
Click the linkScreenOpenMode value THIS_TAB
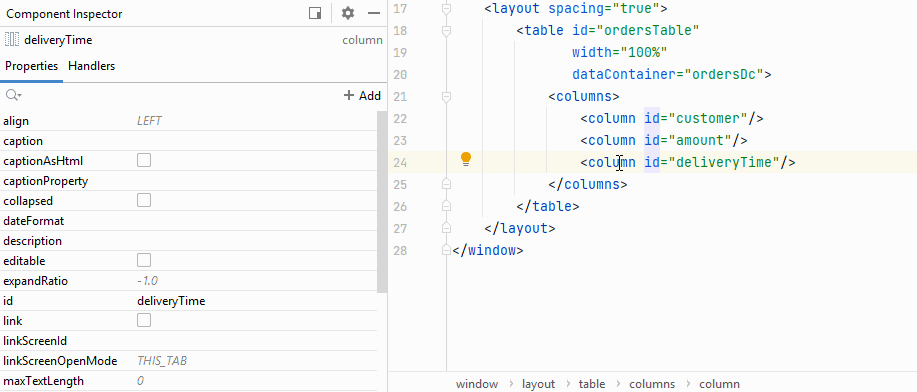(162, 361)
